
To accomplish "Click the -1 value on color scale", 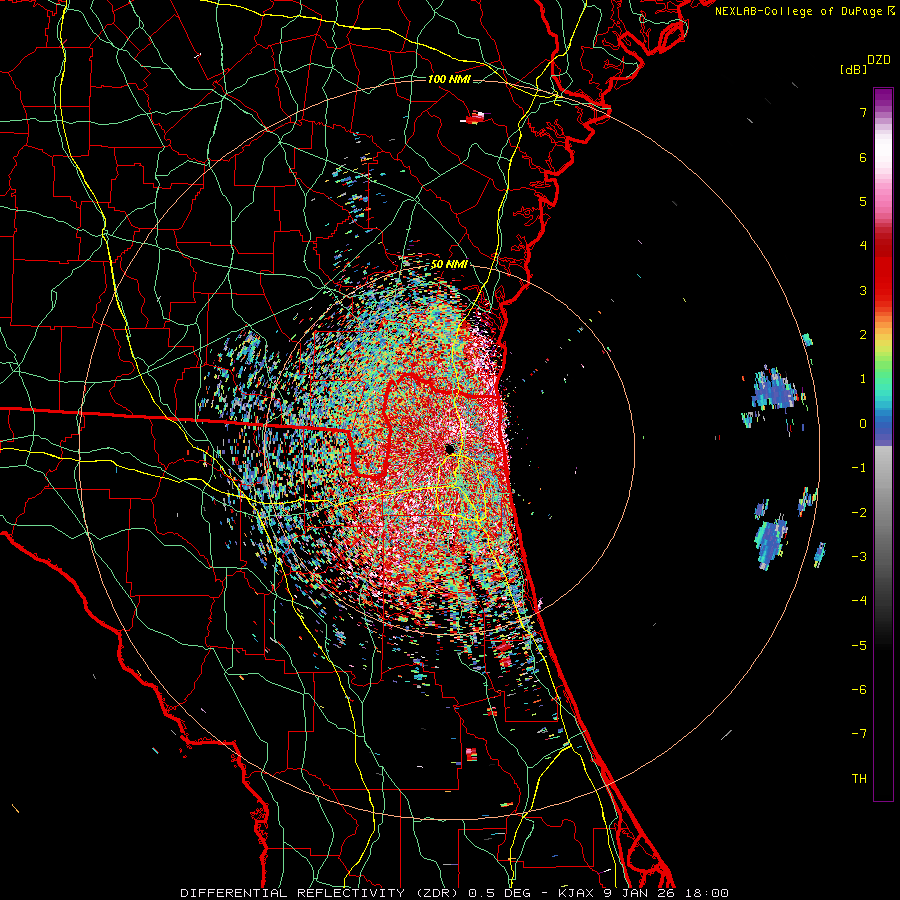I will 859,468.
